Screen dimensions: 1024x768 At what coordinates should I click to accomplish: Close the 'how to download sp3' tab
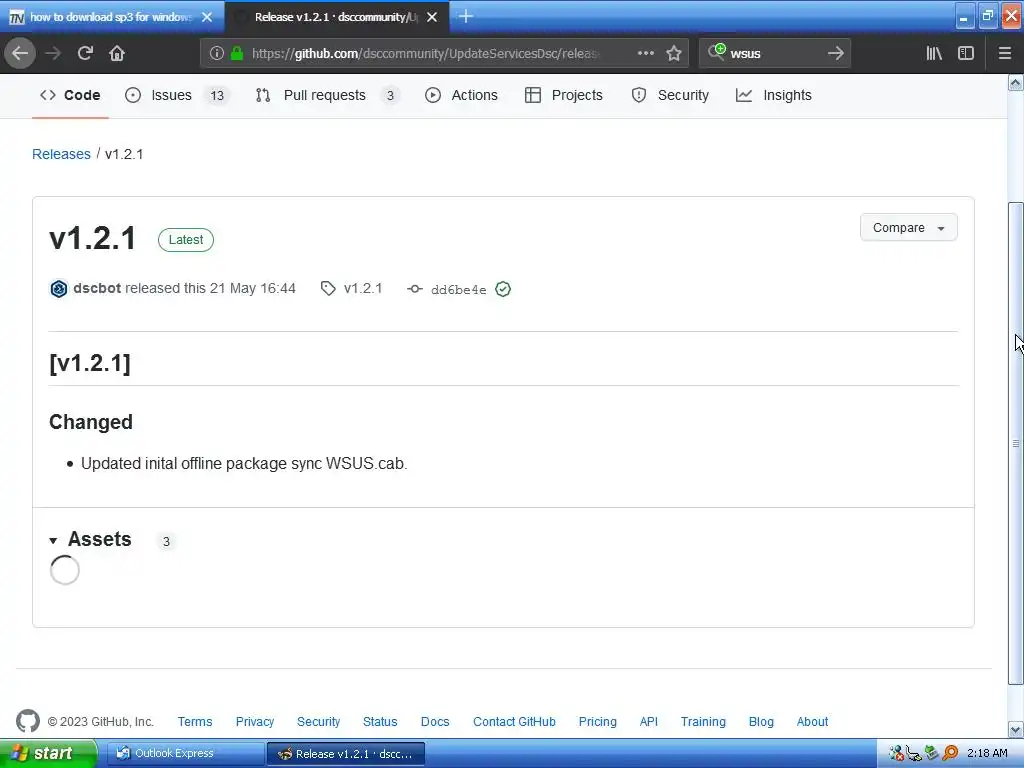click(207, 17)
